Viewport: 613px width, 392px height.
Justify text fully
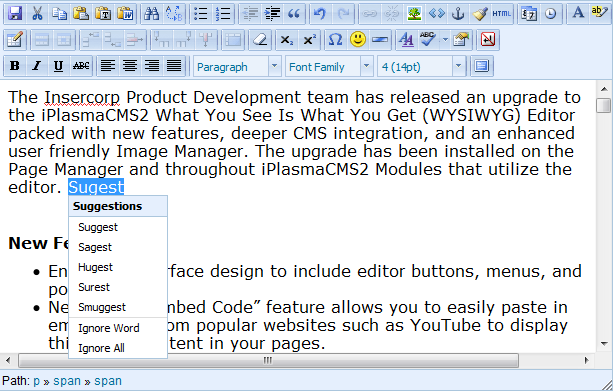174,66
